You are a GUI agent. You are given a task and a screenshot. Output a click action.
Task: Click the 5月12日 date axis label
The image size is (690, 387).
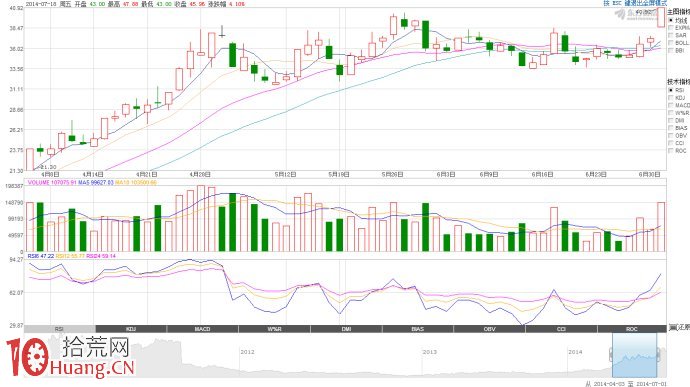[x=285, y=174]
